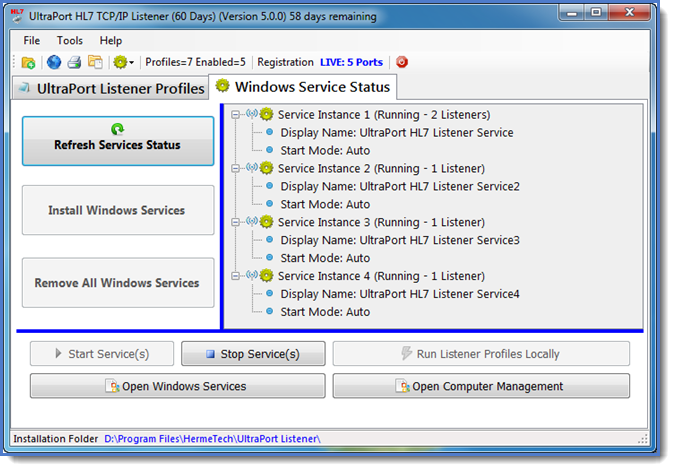Open the dropdown arrow next to gear icon
675x471 pixels.
(131, 63)
